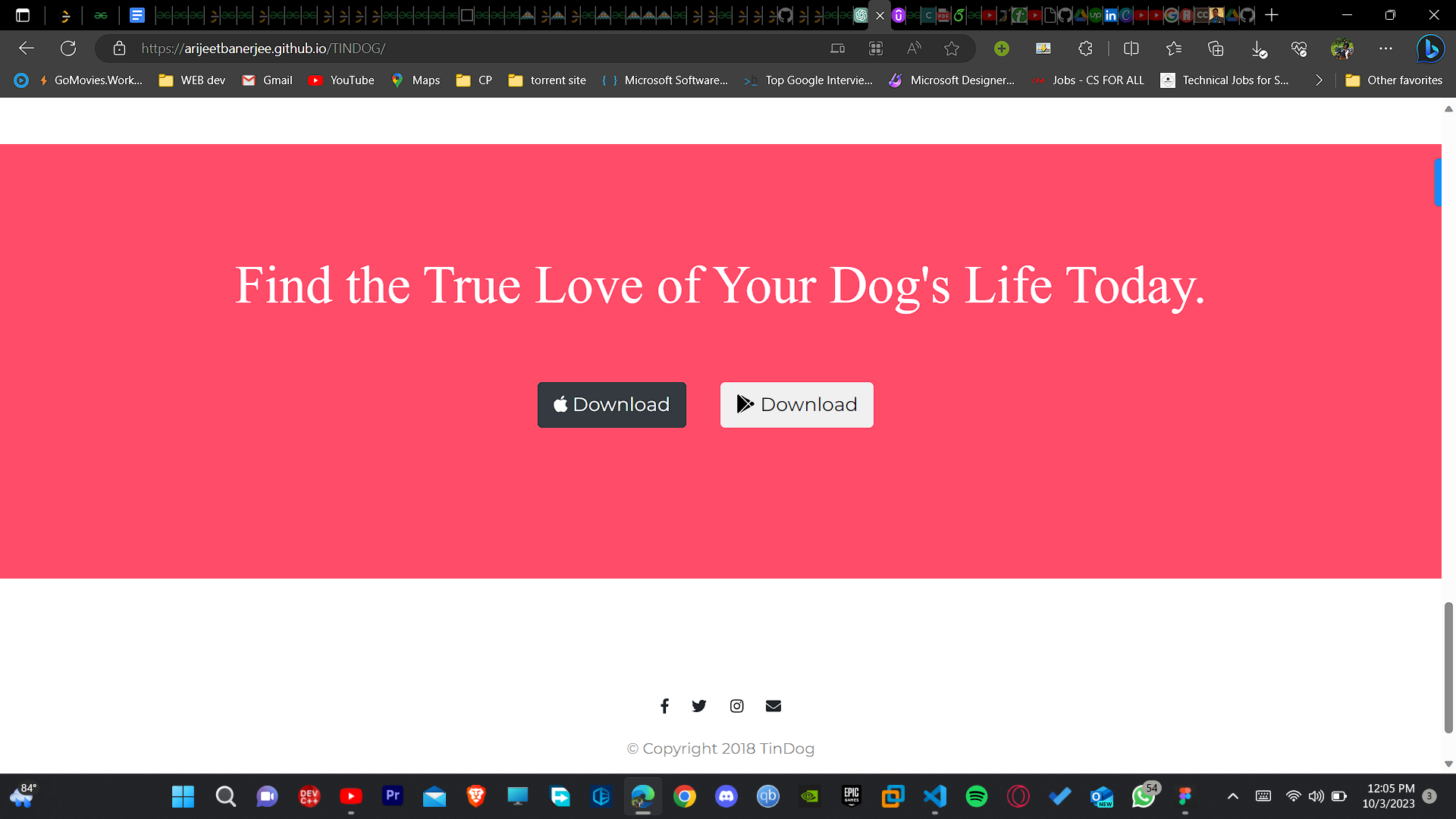This screenshot has height=819, width=1456.
Task: Click the Apple Download button
Action: (x=611, y=404)
